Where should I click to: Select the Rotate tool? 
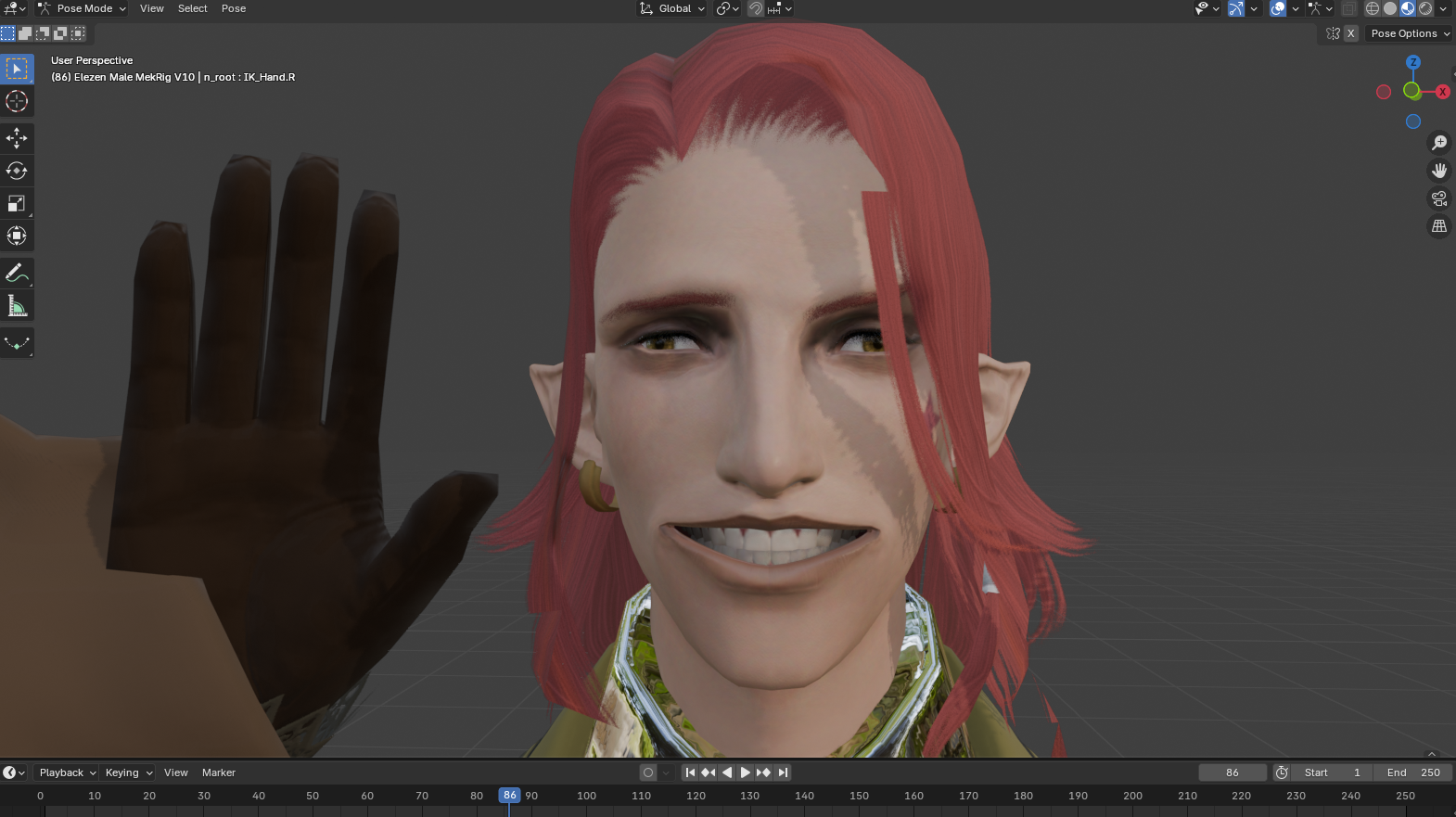point(17,171)
